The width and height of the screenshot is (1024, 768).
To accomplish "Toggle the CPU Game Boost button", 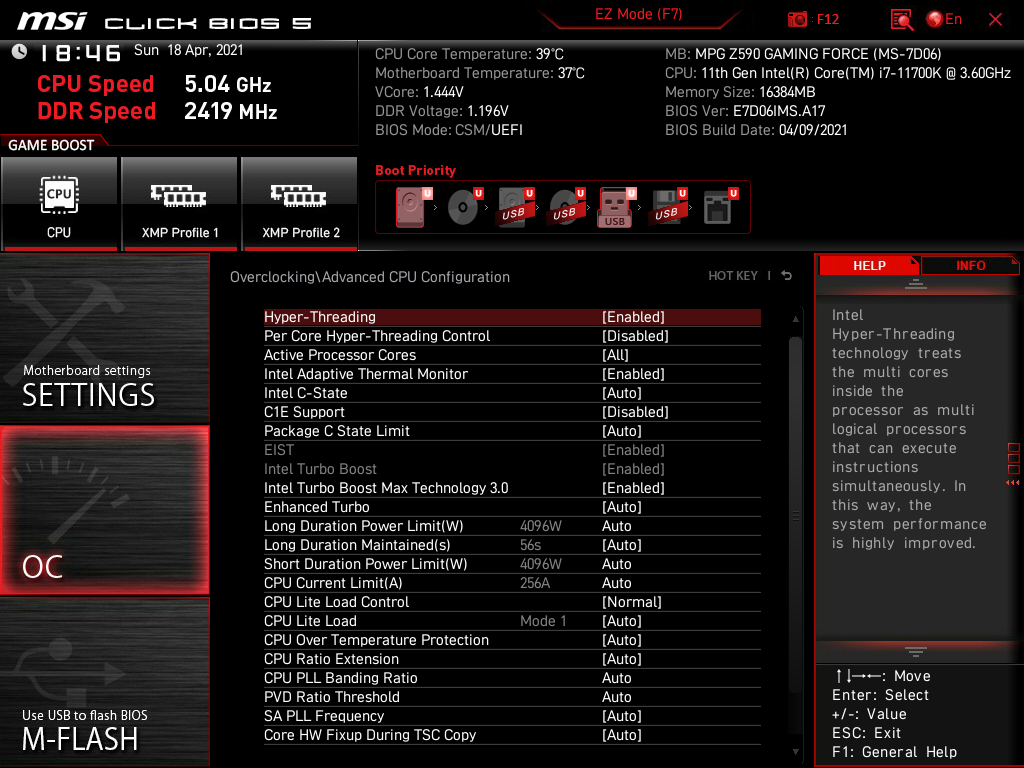I will [x=59, y=204].
